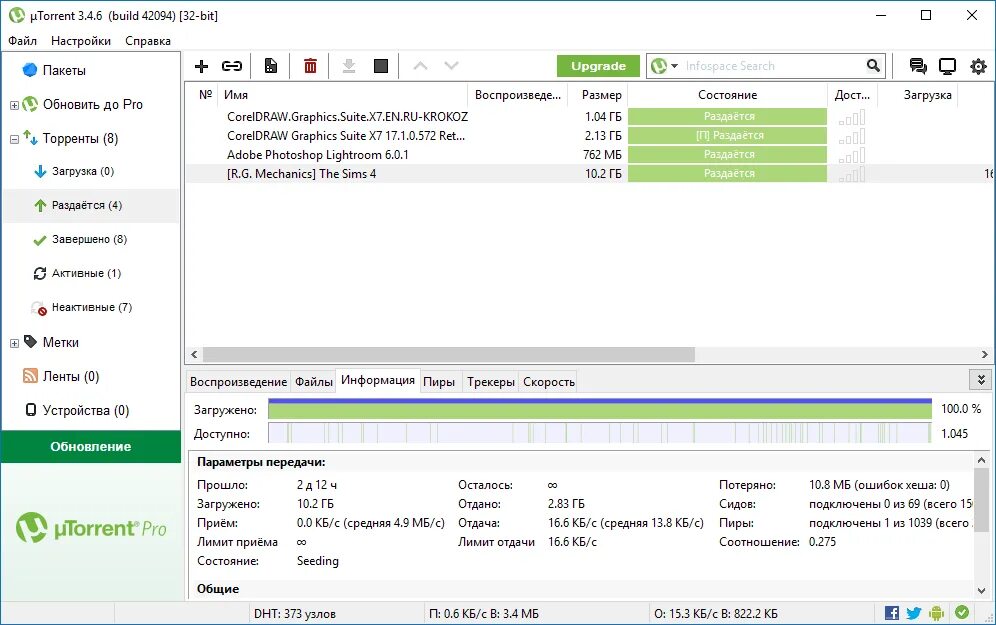Click the green Обновление button
This screenshot has width=996, height=625.
tap(91, 447)
